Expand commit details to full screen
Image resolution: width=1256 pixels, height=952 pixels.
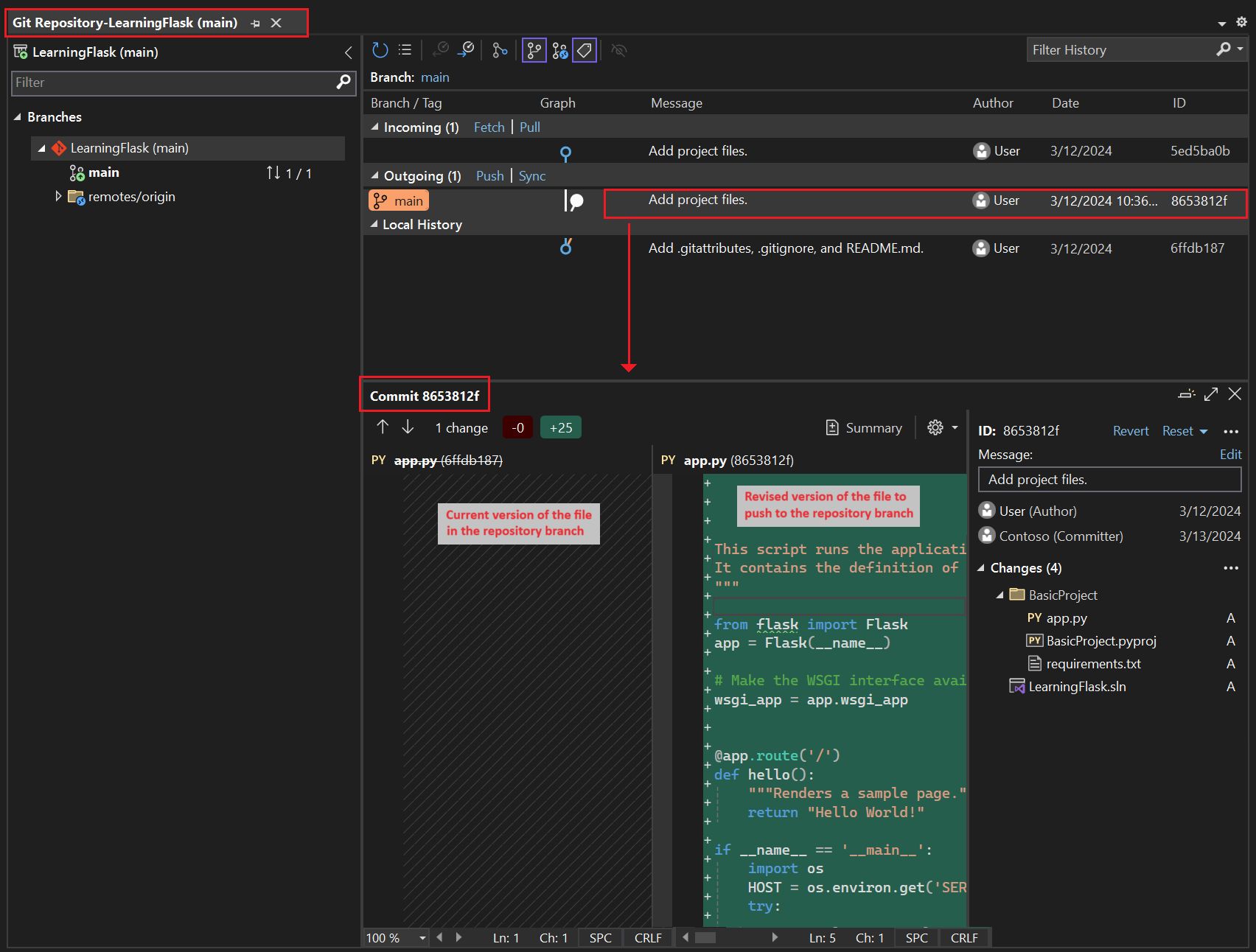pyautogui.click(x=1210, y=394)
